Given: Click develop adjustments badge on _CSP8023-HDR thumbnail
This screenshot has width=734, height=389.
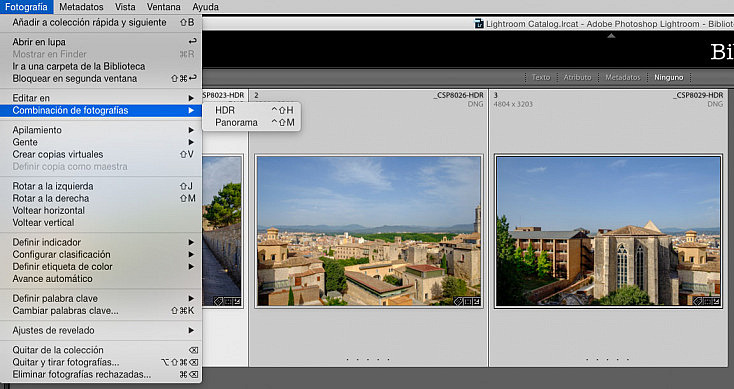Looking at the screenshot, I should click(236, 302).
